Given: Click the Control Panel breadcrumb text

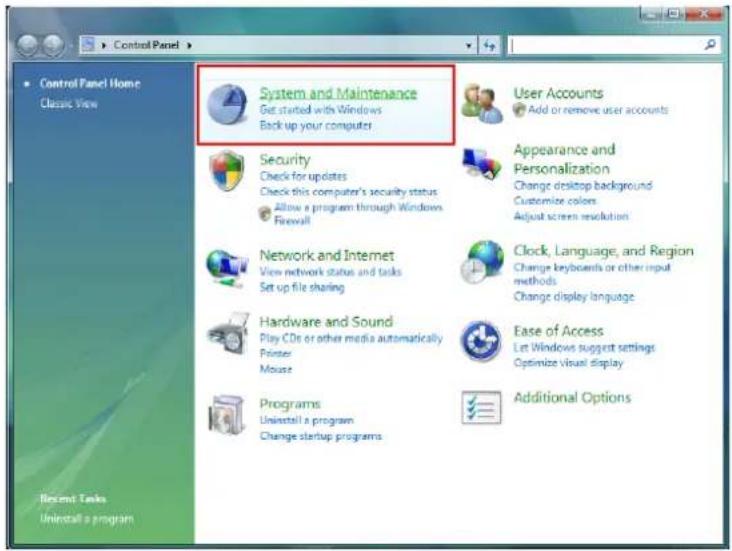Looking at the screenshot, I should (146, 45).
